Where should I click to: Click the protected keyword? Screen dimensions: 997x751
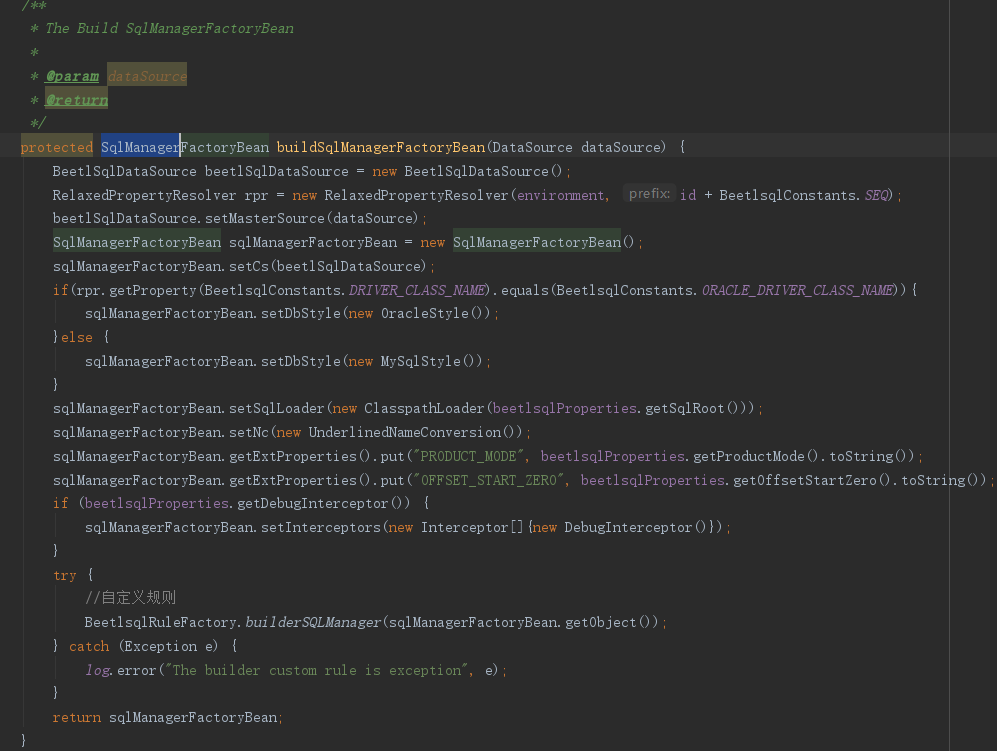coord(57,148)
